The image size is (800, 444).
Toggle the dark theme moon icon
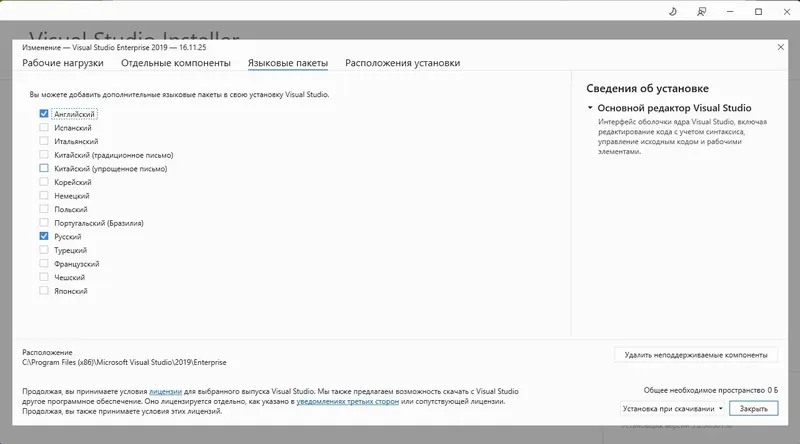tap(672, 12)
